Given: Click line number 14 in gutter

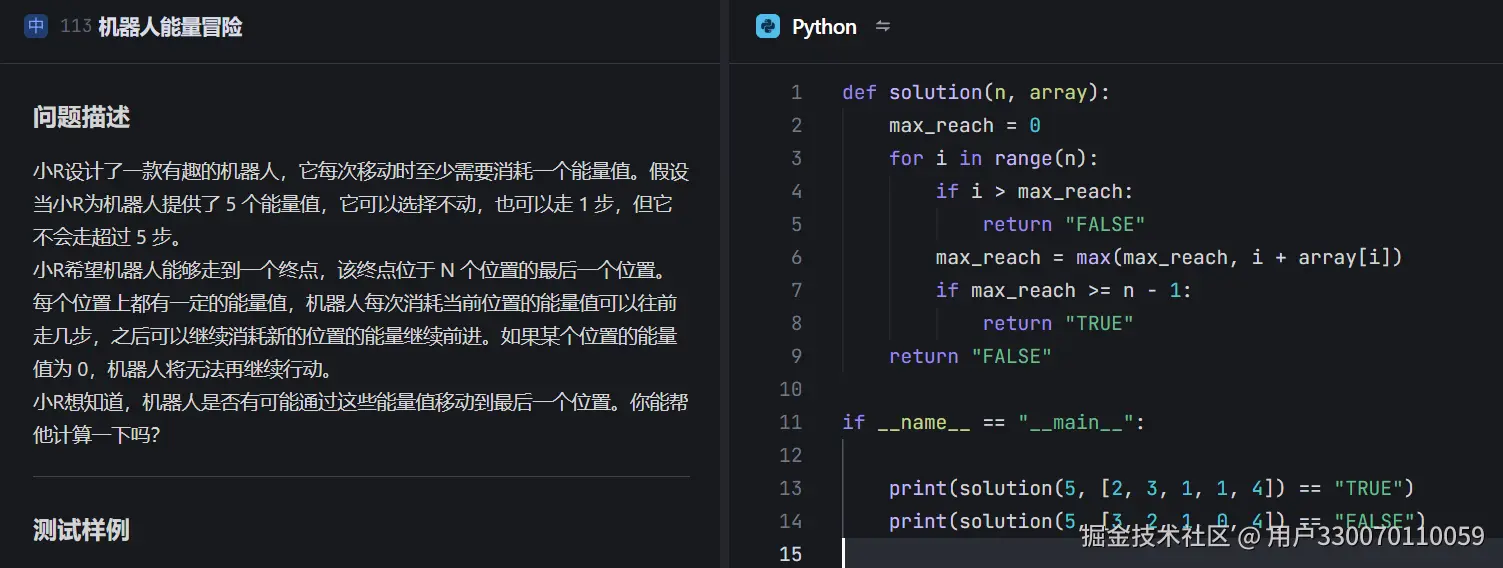Looking at the screenshot, I should [x=791, y=521].
